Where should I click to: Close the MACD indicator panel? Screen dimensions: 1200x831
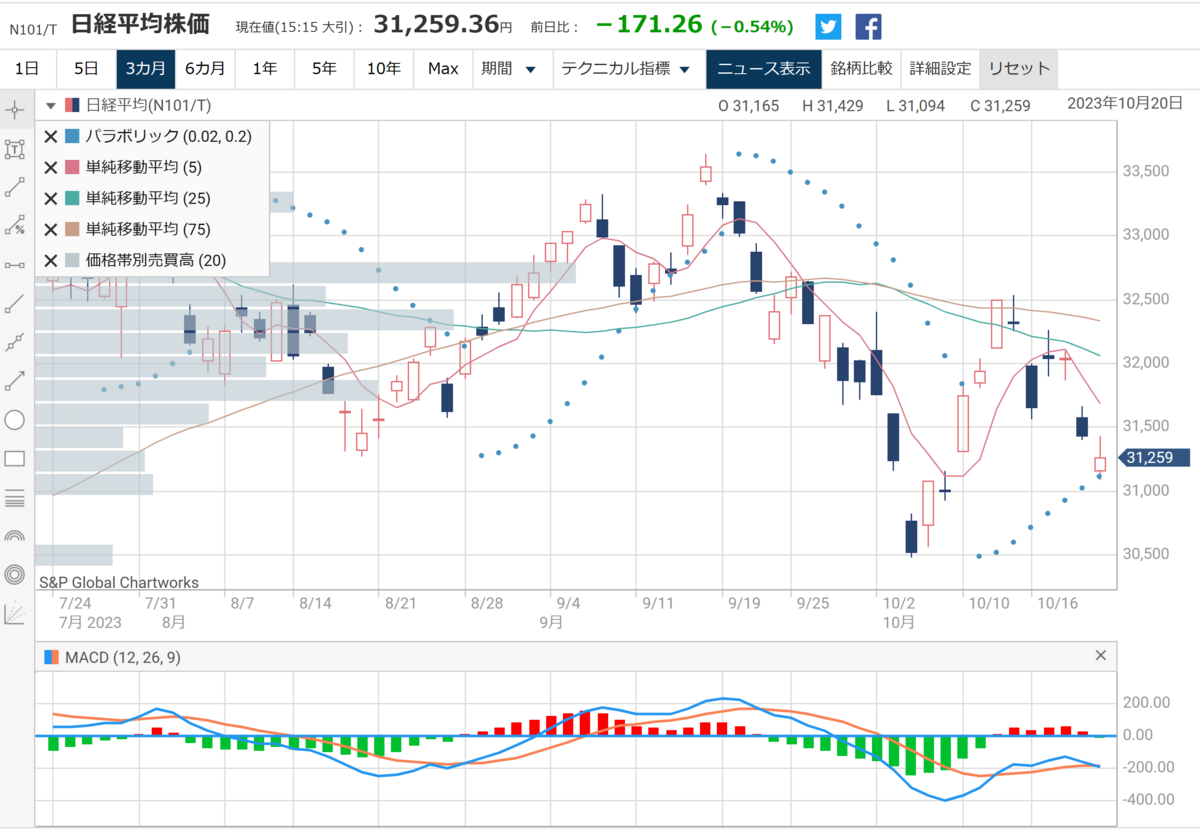tap(1101, 656)
